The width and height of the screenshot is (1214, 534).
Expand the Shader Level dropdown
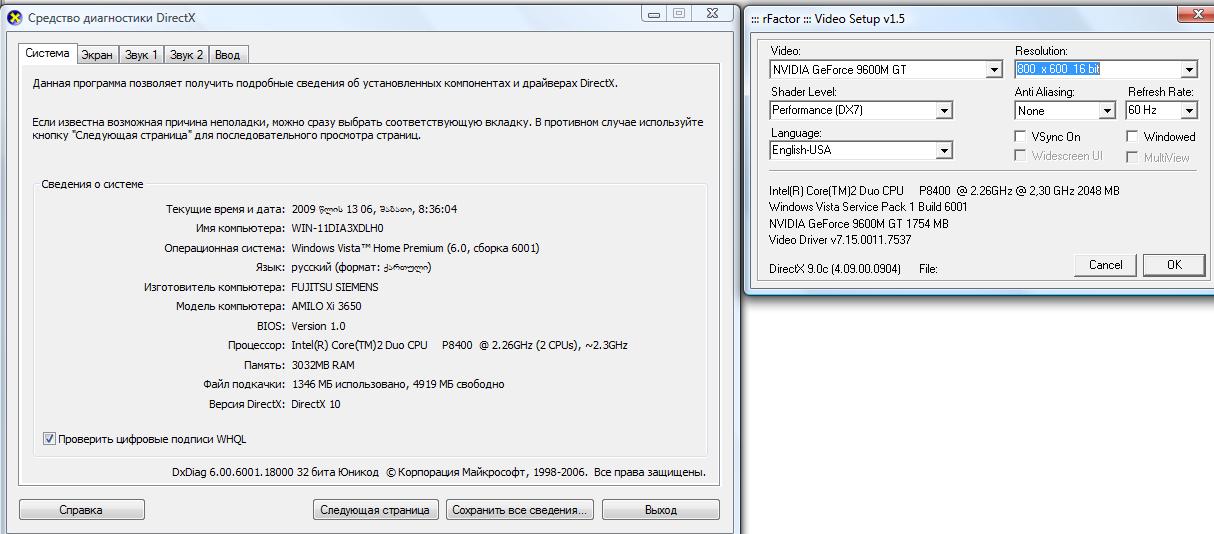click(x=943, y=111)
